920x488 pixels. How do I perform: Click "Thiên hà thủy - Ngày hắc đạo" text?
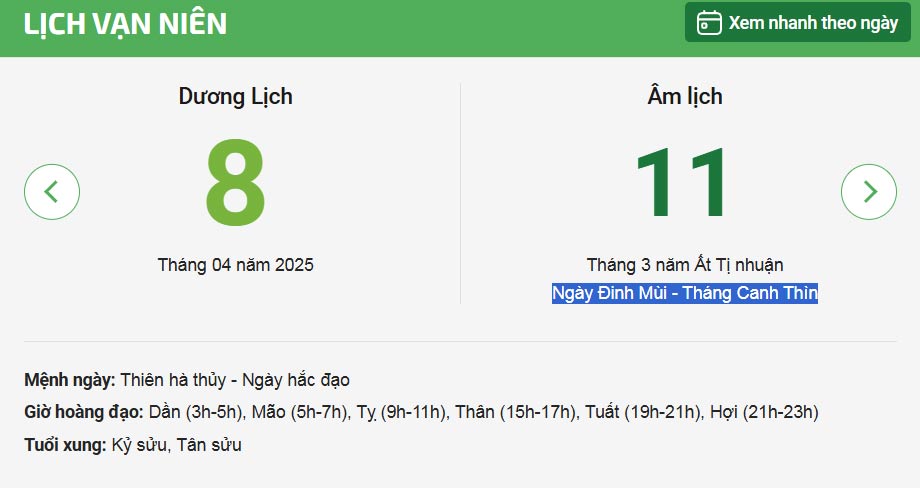click(x=235, y=380)
